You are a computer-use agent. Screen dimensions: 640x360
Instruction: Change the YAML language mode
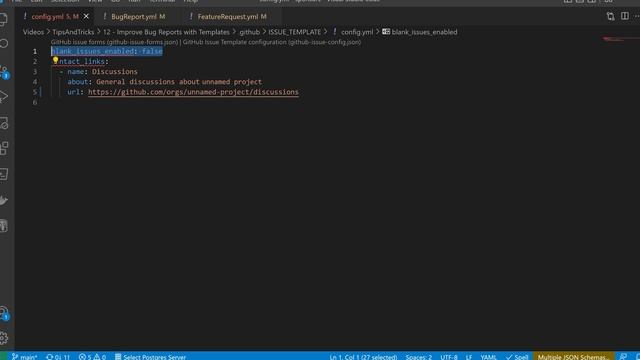coord(488,357)
